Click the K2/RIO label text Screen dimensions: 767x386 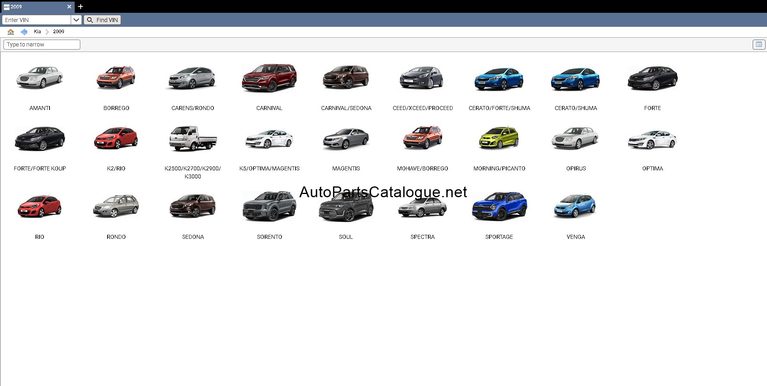(x=116, y=168)
